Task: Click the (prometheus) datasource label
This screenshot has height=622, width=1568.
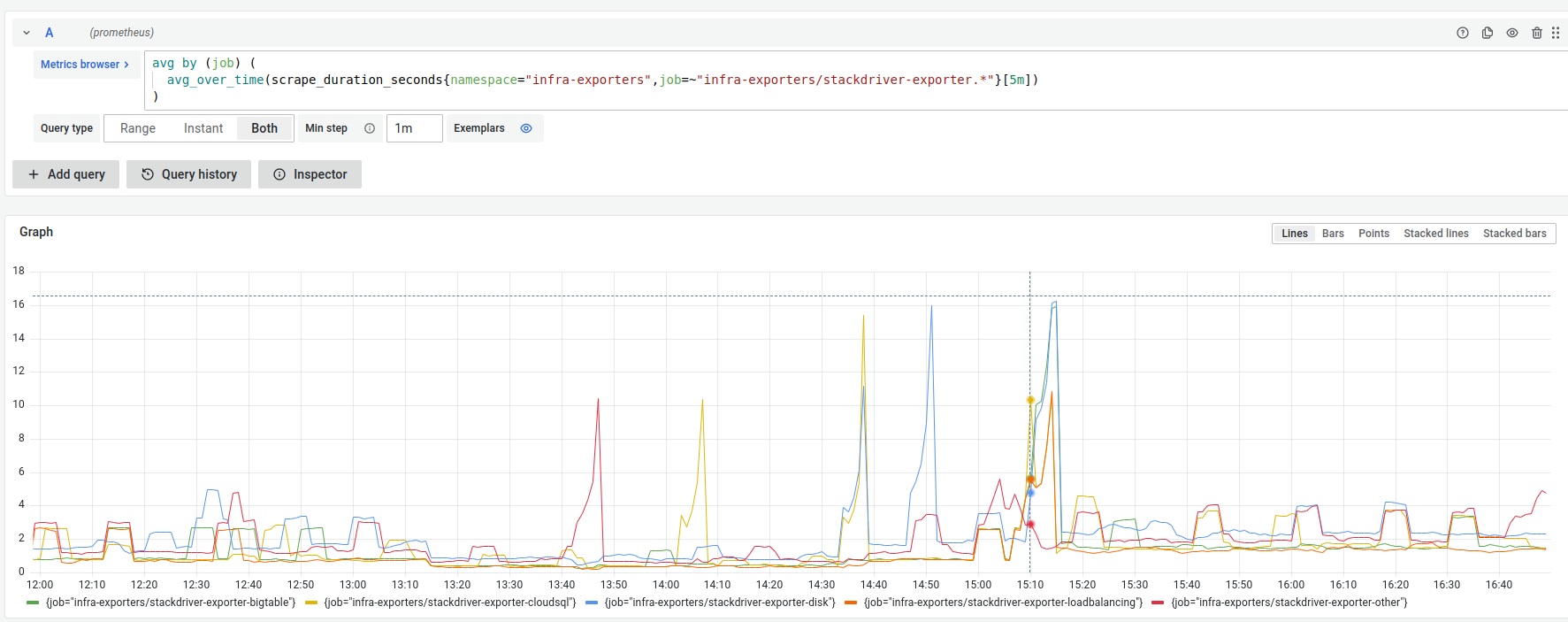Action: coord(121,33)
